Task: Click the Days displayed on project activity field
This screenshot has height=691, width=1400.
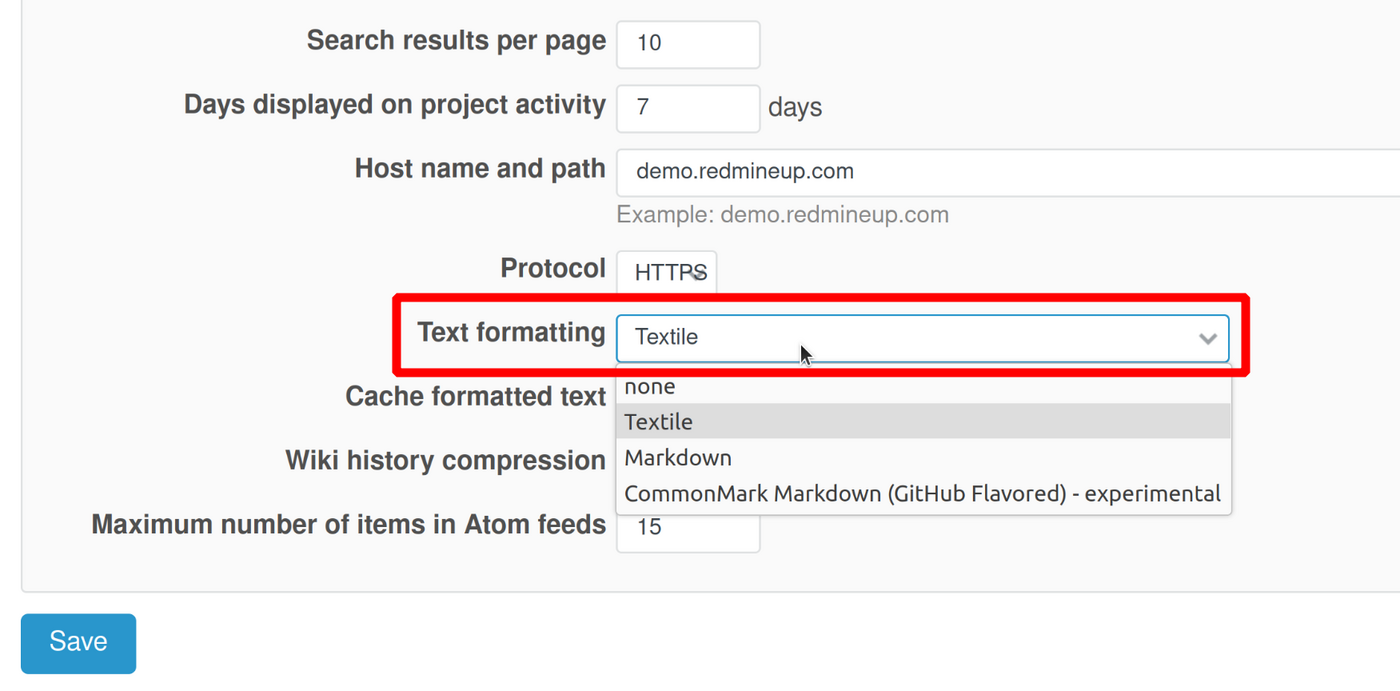Action: [688, 108]
